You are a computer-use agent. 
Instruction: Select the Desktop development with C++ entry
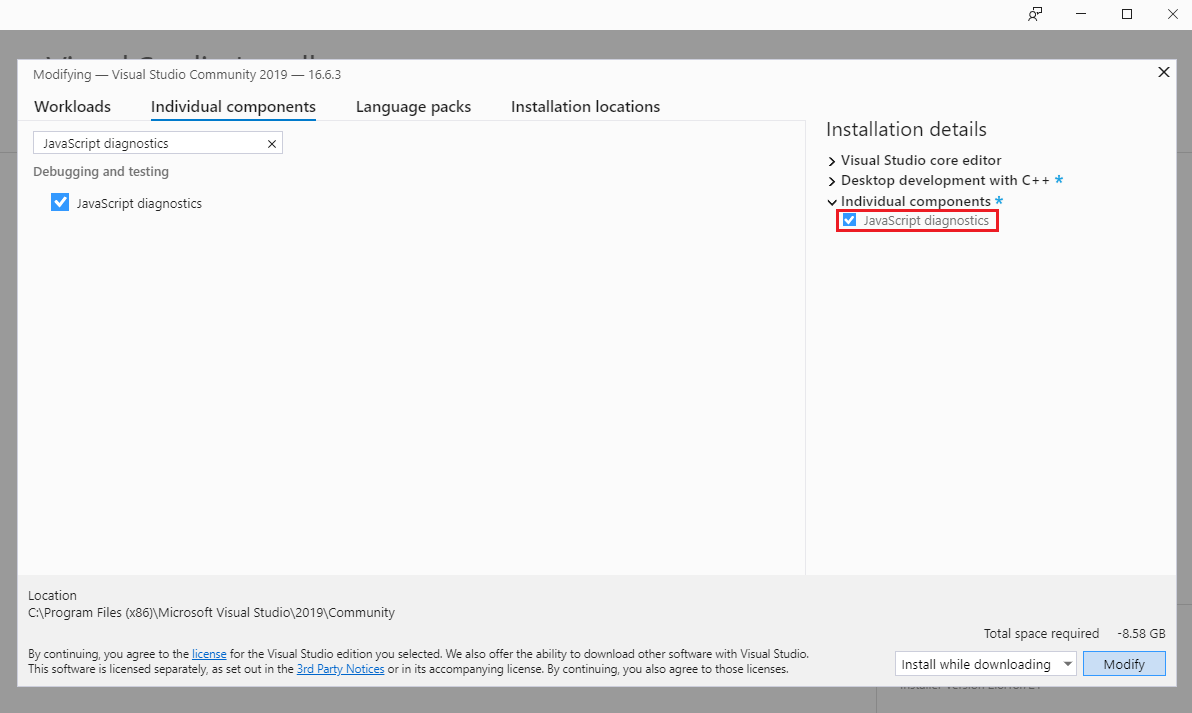941,180
